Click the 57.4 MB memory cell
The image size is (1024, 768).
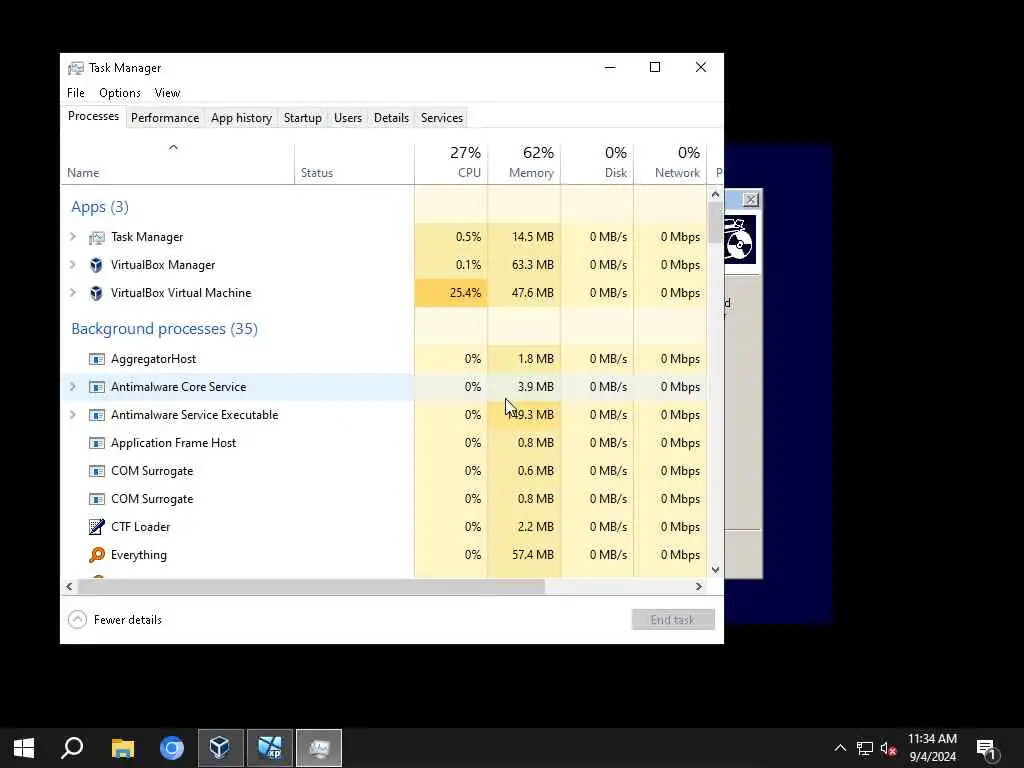(524, 555)
